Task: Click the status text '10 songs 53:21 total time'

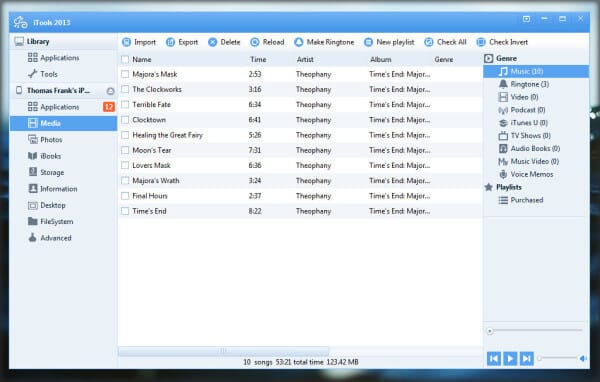Action: pos(283,362)
